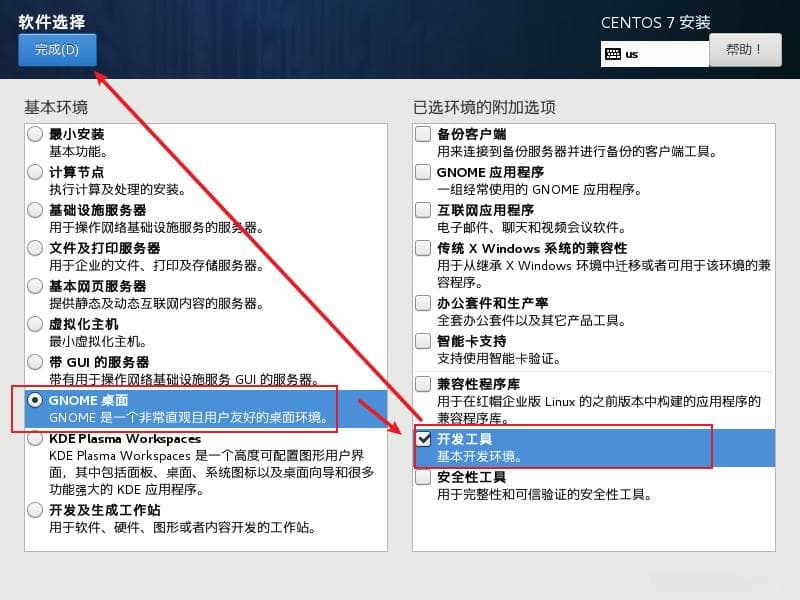Enable 传统 X Windows 系统的兼容性 checkbox
Viewport: 800px width, 600px height.
(x=423, y=248)
